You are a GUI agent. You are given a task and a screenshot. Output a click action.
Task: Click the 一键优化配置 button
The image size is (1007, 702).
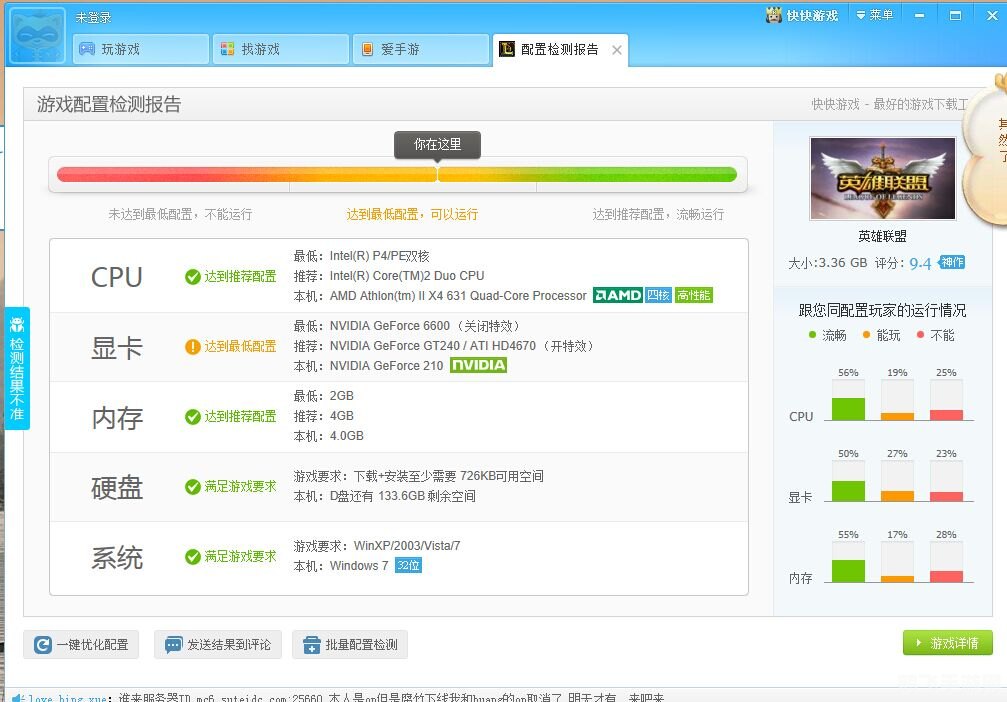[82, 645]
